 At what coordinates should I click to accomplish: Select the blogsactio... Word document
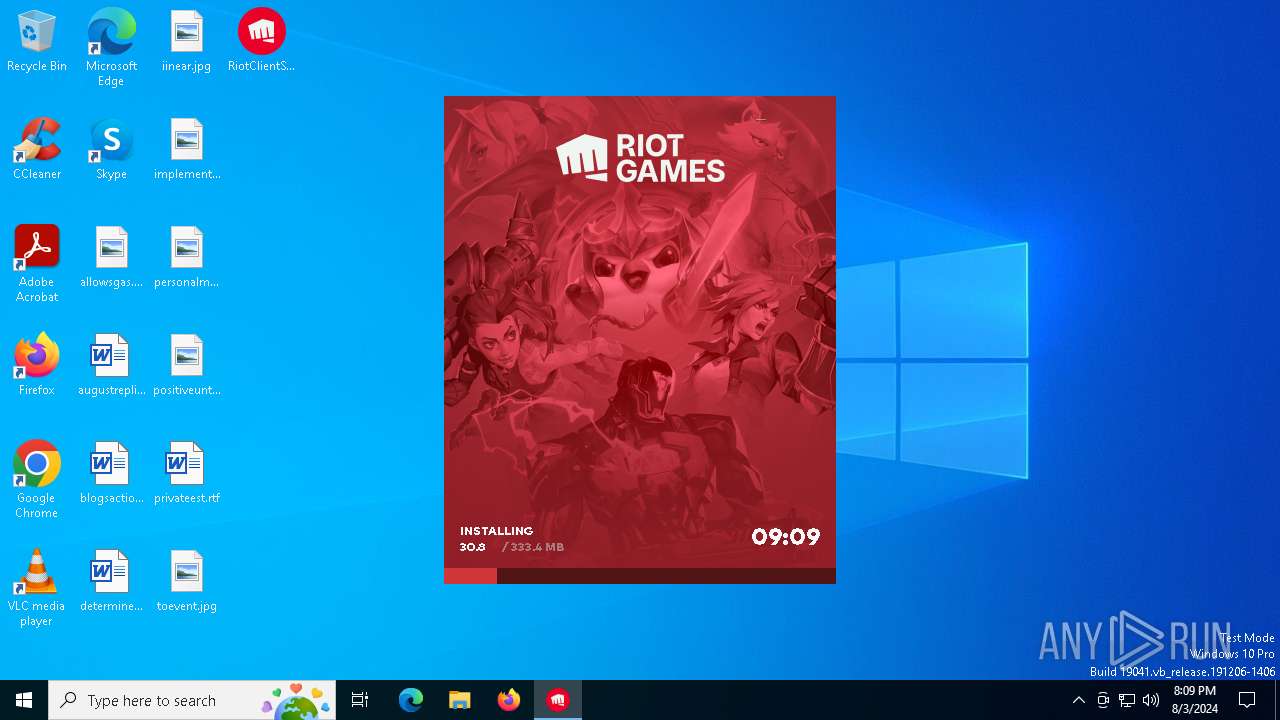coord(111,474)
